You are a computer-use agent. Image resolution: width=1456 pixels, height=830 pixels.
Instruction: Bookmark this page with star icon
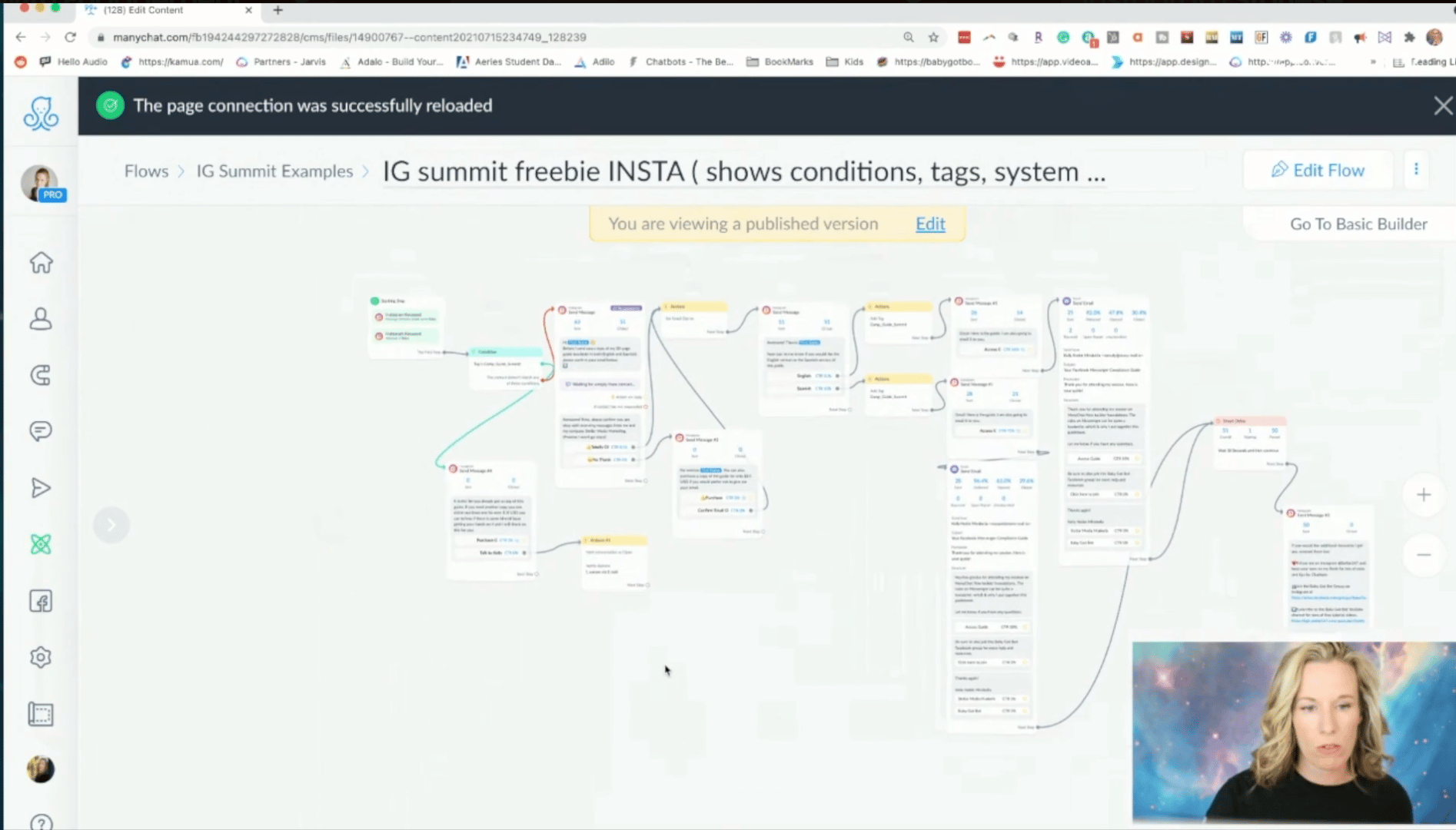933,37
